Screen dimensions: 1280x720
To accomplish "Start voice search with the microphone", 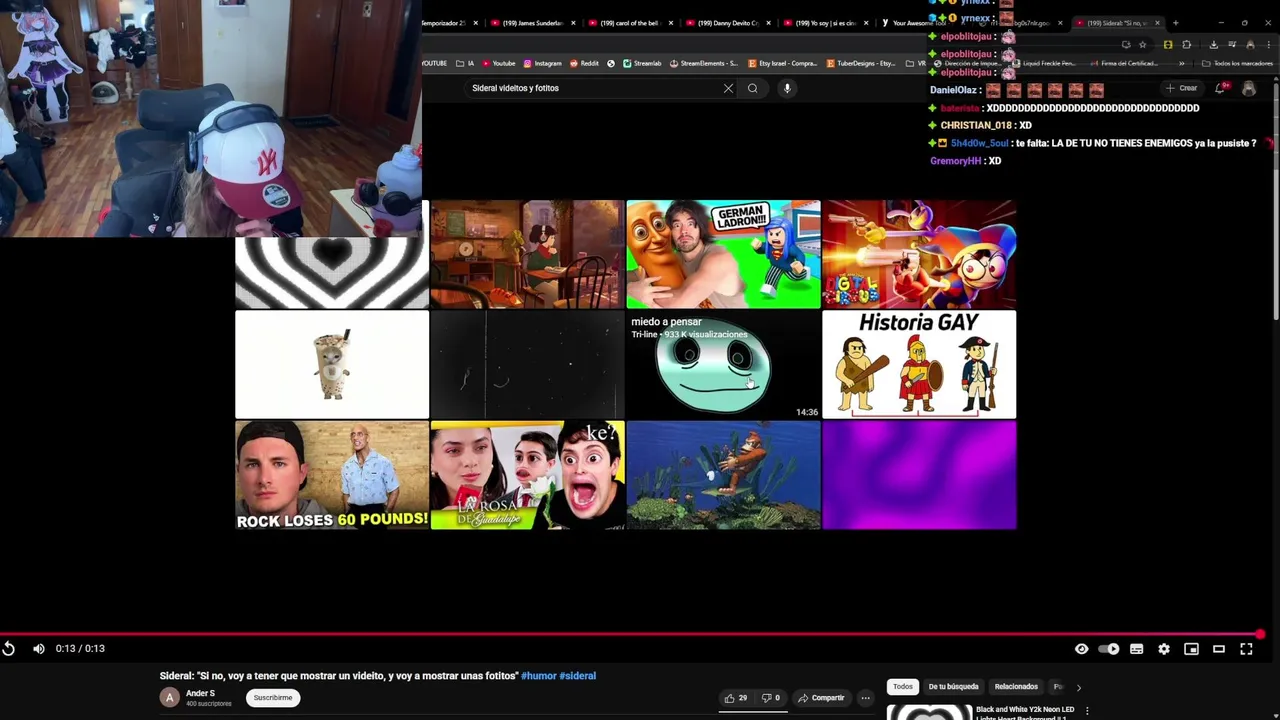I will point(787,88).
